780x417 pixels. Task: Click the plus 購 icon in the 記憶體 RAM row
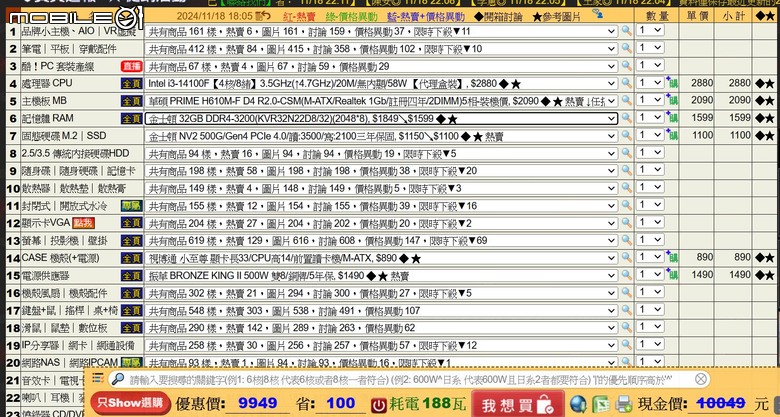672,118
